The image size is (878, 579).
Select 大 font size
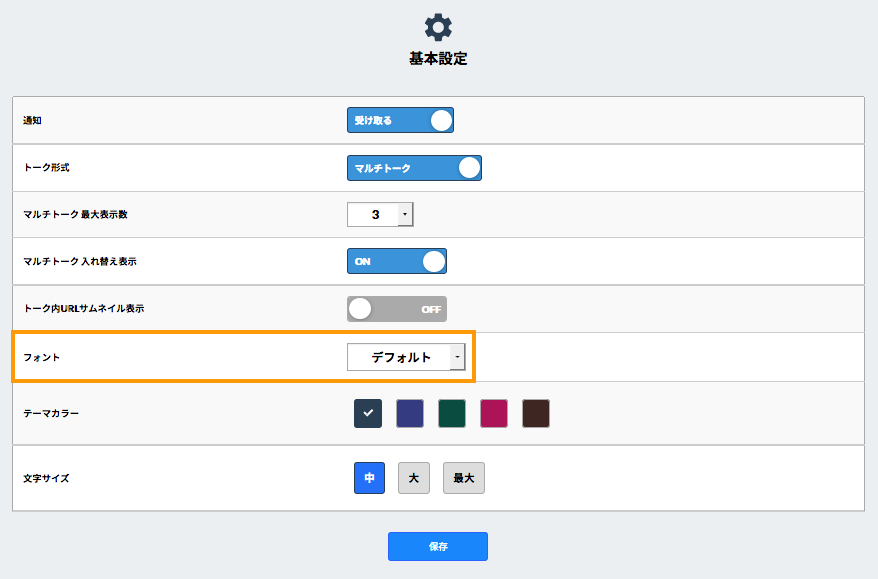click(413, 478)
